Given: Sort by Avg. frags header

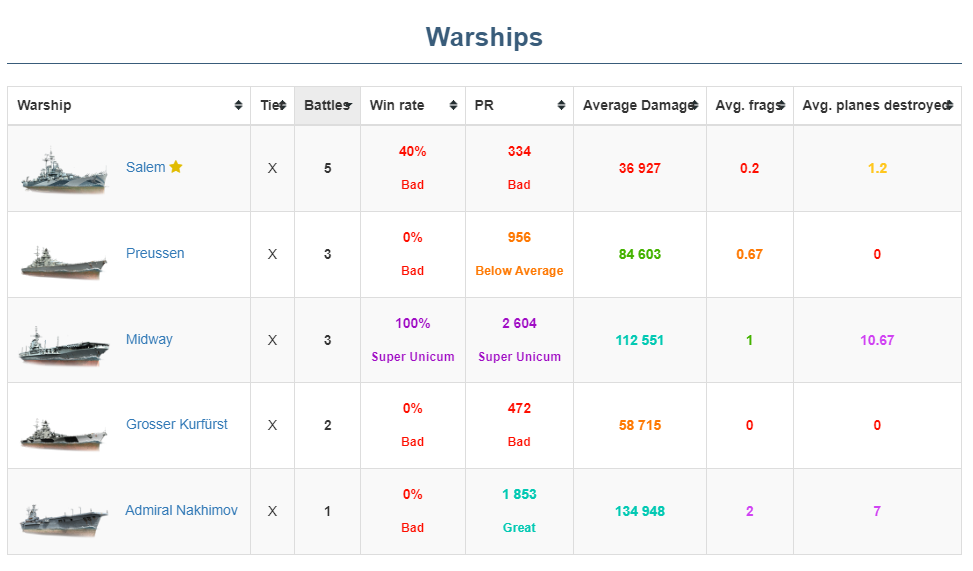Looking at the screenshot, I should click(x=749, y=106).
